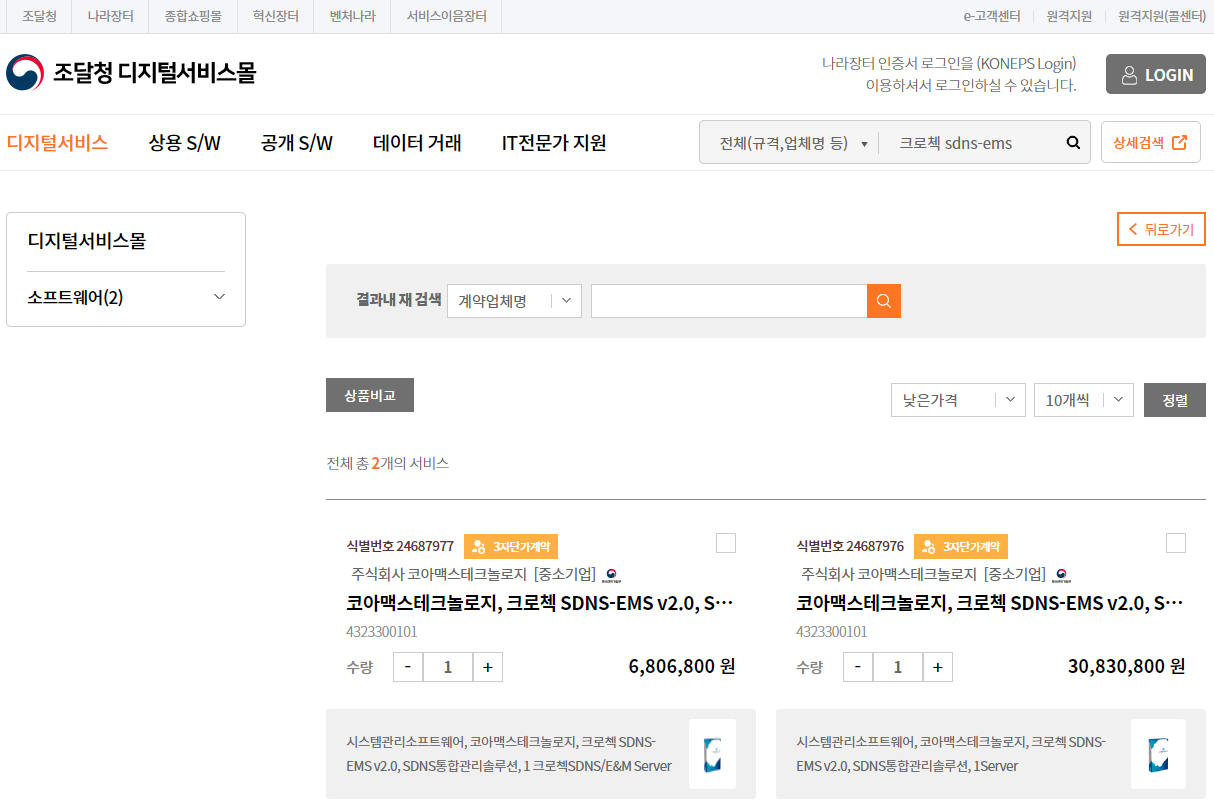Open the 상용 S/W menu
1214x803 pixels.
tap(184, 143)
